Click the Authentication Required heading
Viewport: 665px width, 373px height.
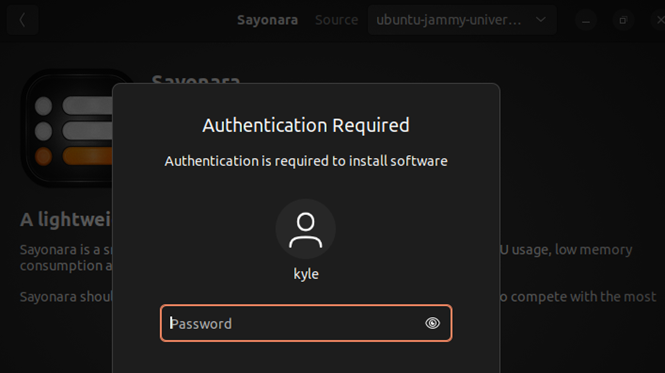tap(306, 125)
